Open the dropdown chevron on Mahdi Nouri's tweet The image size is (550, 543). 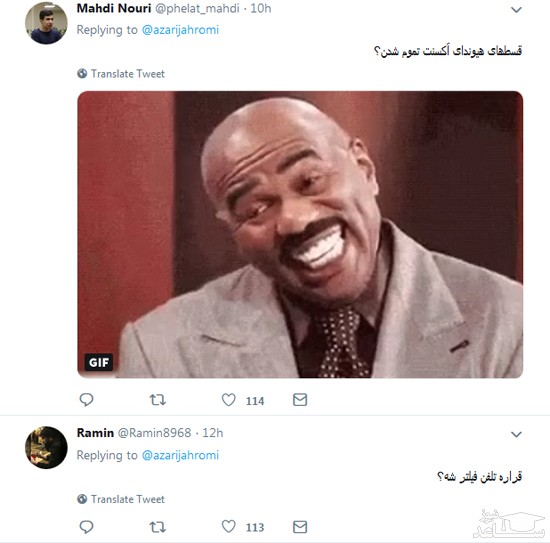pos(516,10)
